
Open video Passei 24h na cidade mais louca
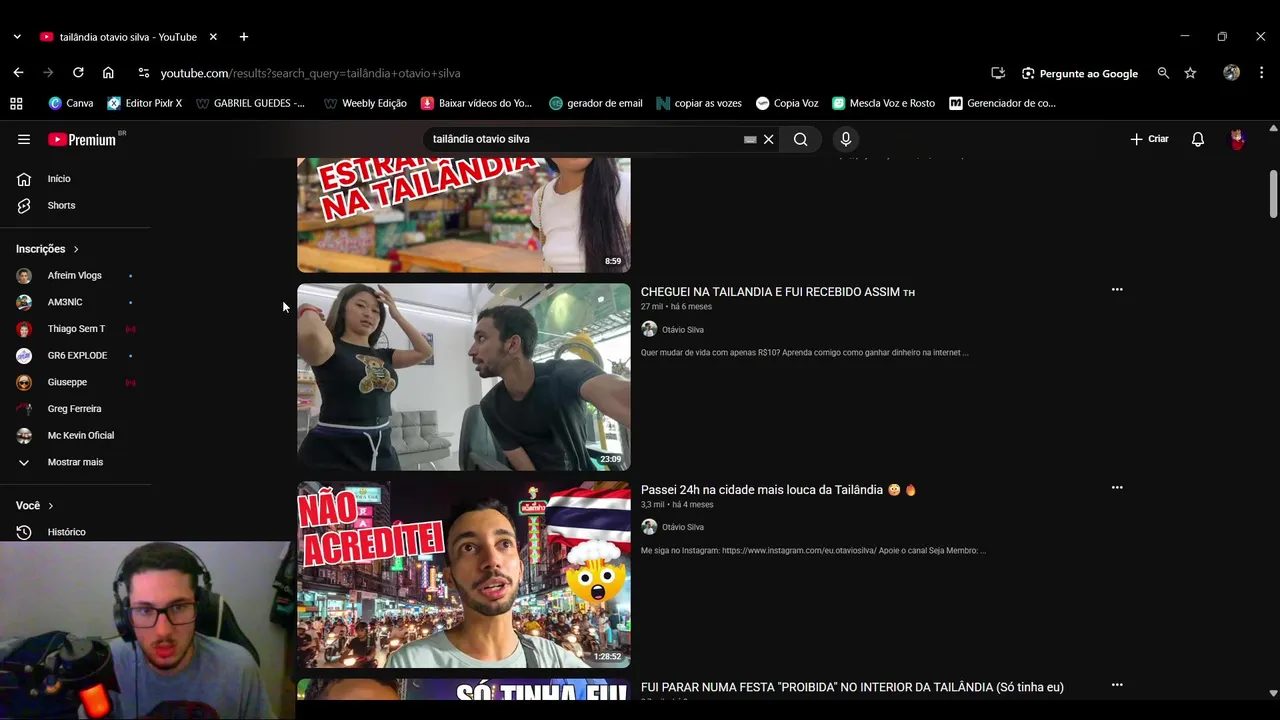[x=778, y=490]
